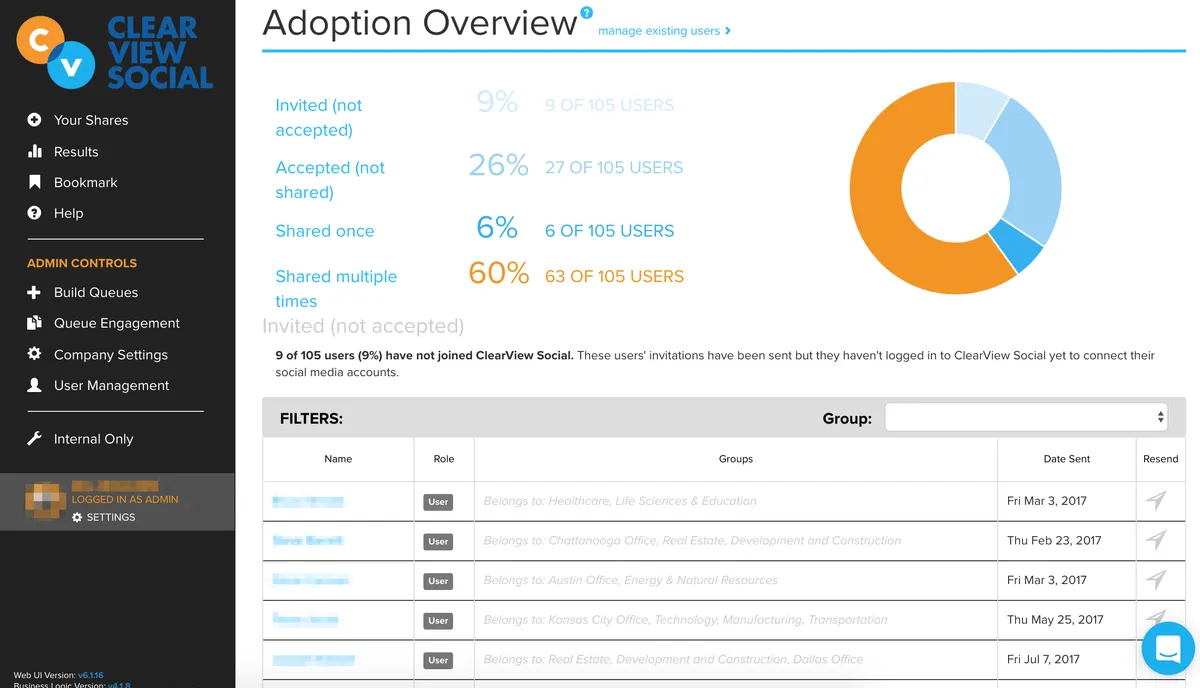Click the admin profile avatar

pos(46,500)
